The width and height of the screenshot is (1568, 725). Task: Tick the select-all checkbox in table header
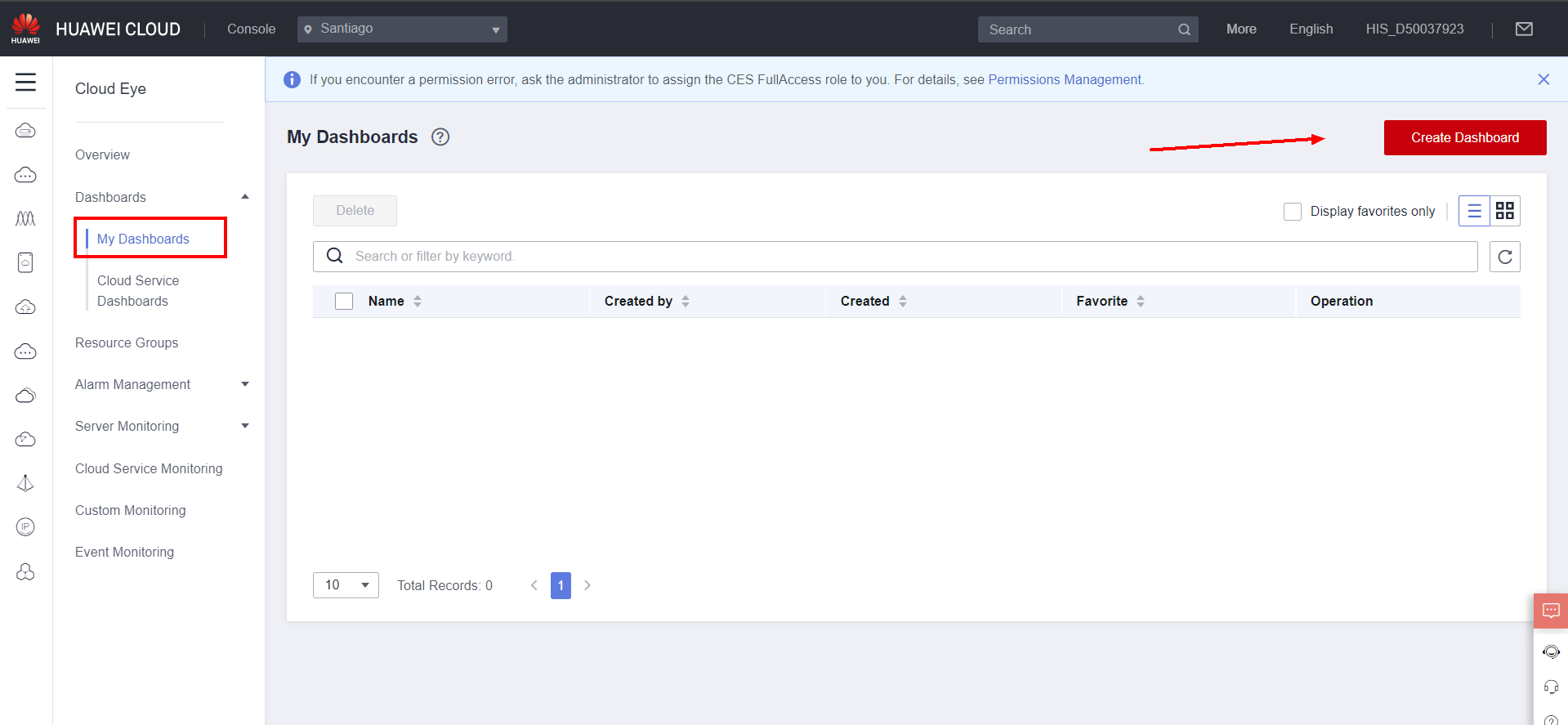[x=344, y=302]
